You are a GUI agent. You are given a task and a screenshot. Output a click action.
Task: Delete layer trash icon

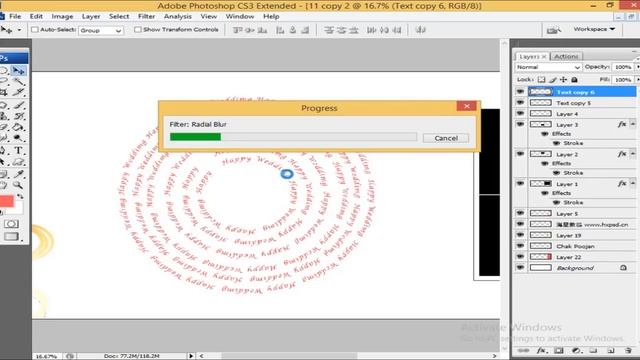point(628,351)
